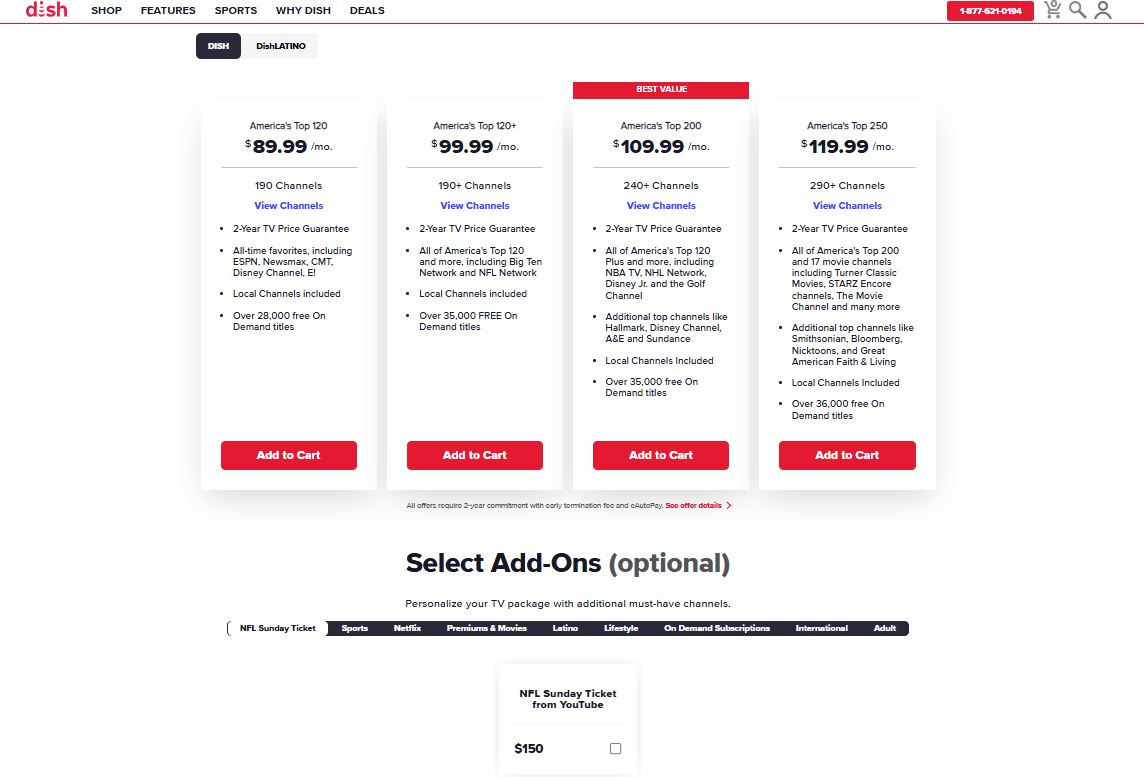This screenshot has width=1144, height=777.
Task: View Channels for America's Top 120
Action: (288, 205)
